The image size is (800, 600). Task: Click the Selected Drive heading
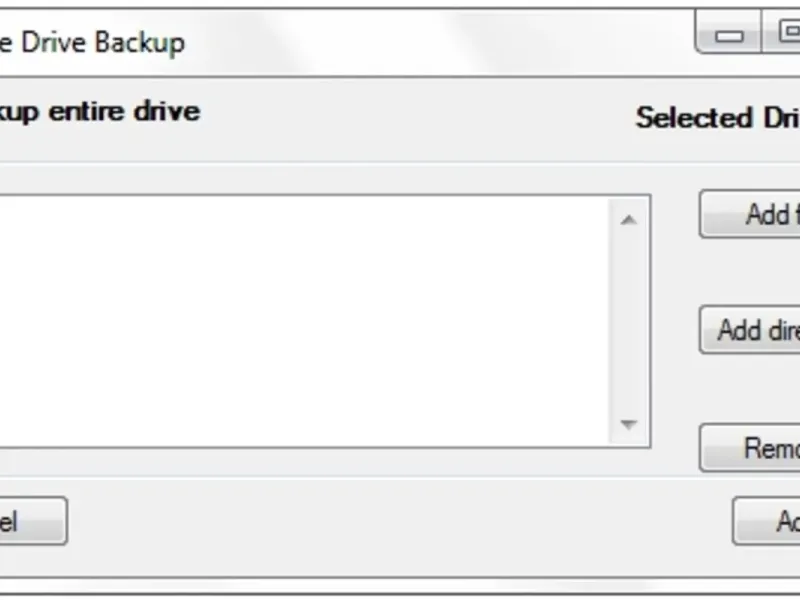(x=717, y=117)
